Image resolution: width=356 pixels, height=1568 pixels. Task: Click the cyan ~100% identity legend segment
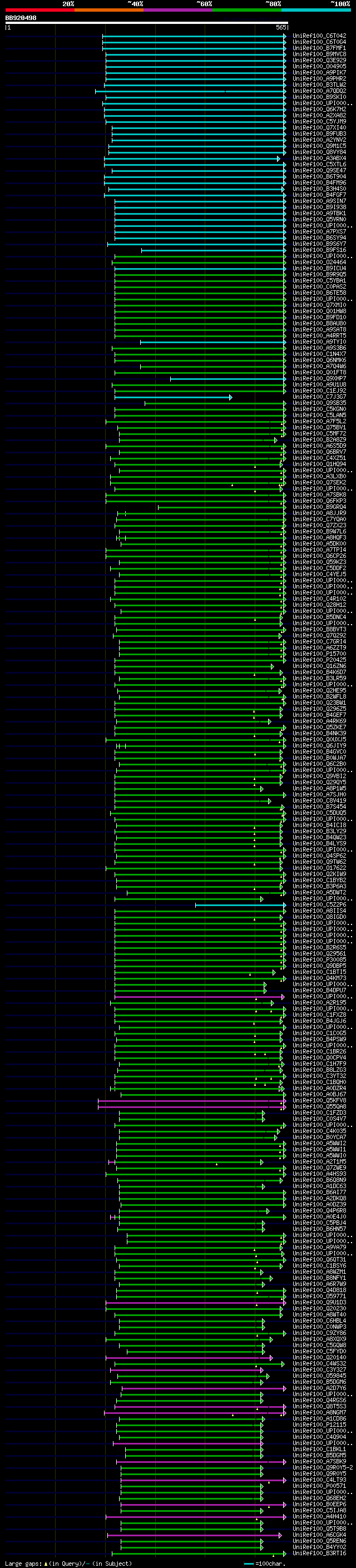(317, 10)
